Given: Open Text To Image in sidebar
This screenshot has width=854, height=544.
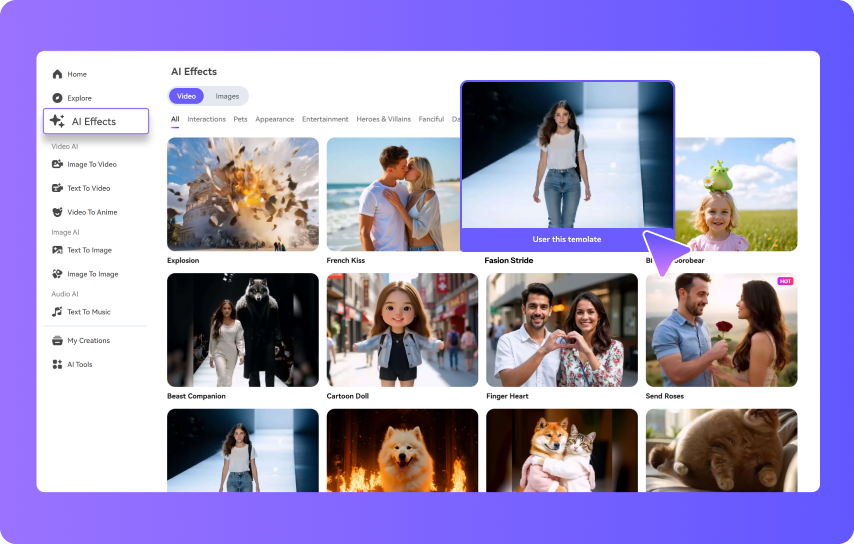Looking at the screenshot, I should (89, 250).
